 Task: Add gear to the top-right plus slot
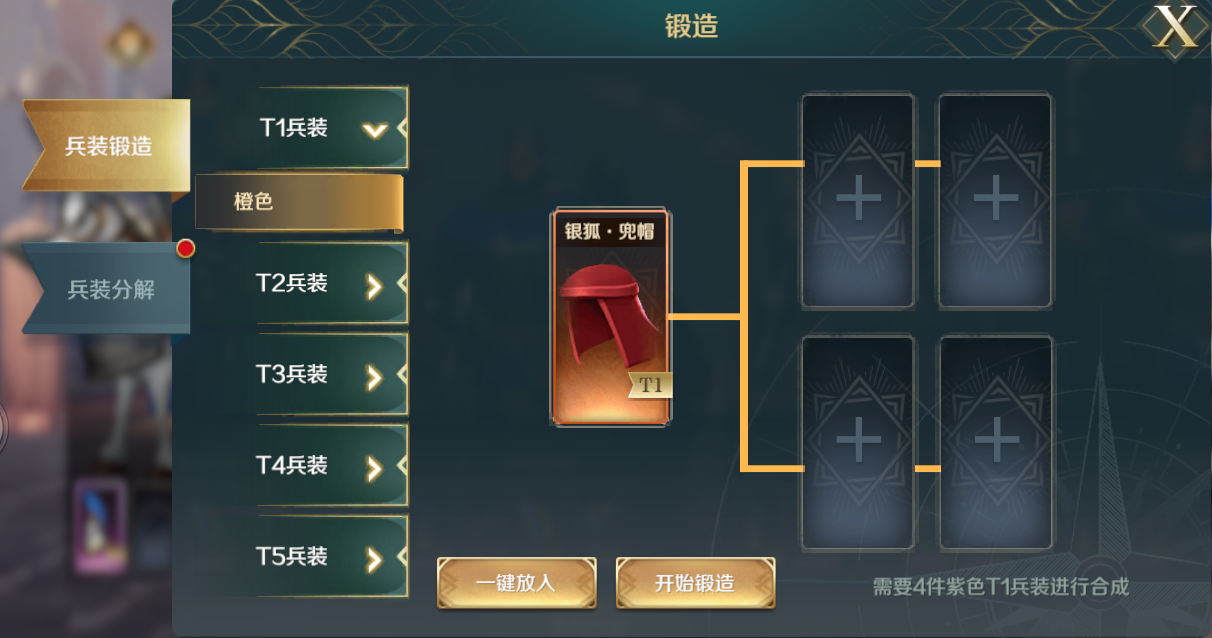(996, 200)
